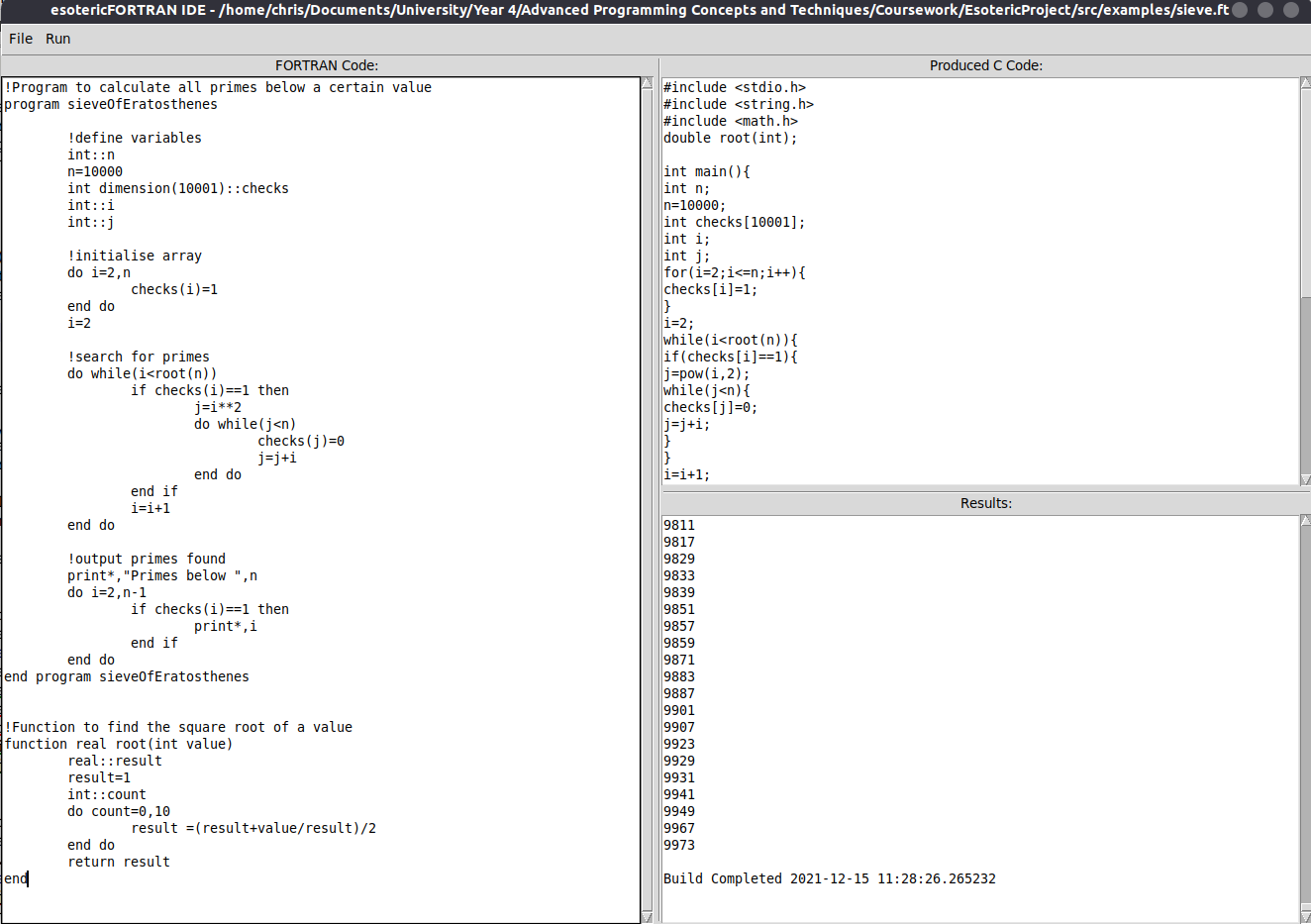Click down arrow of FORTRAN Code scrollbar
The width and height of the screenshot is (1311, 924).
point(648,917)
